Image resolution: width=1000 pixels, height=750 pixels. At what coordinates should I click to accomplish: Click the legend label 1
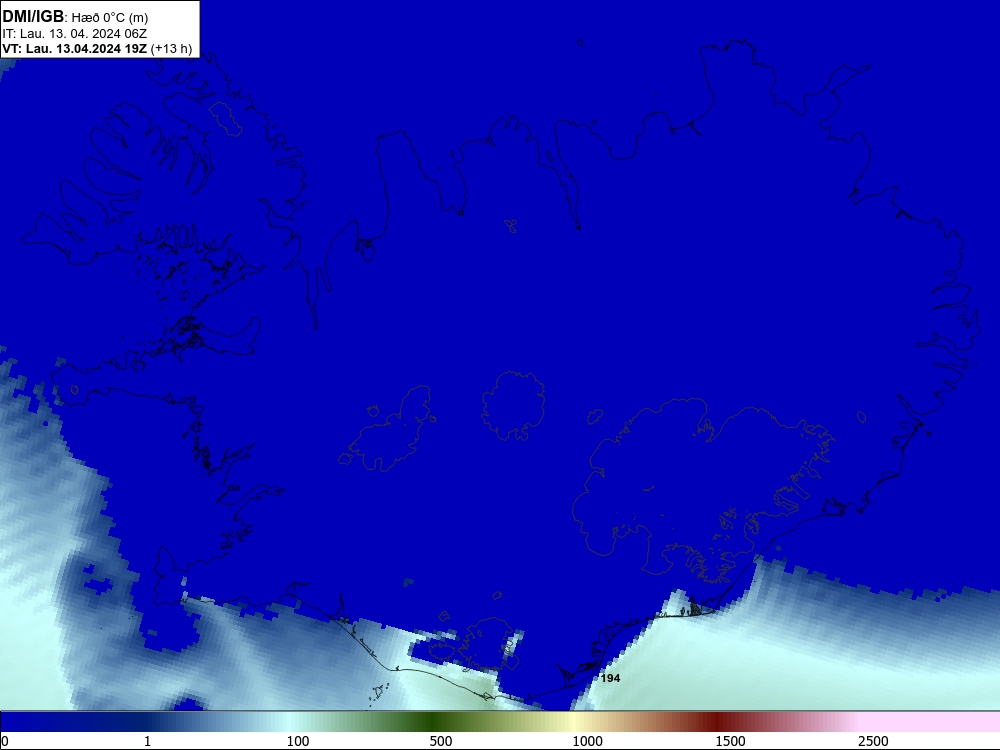pyautogui.click(x=147, y=741)
